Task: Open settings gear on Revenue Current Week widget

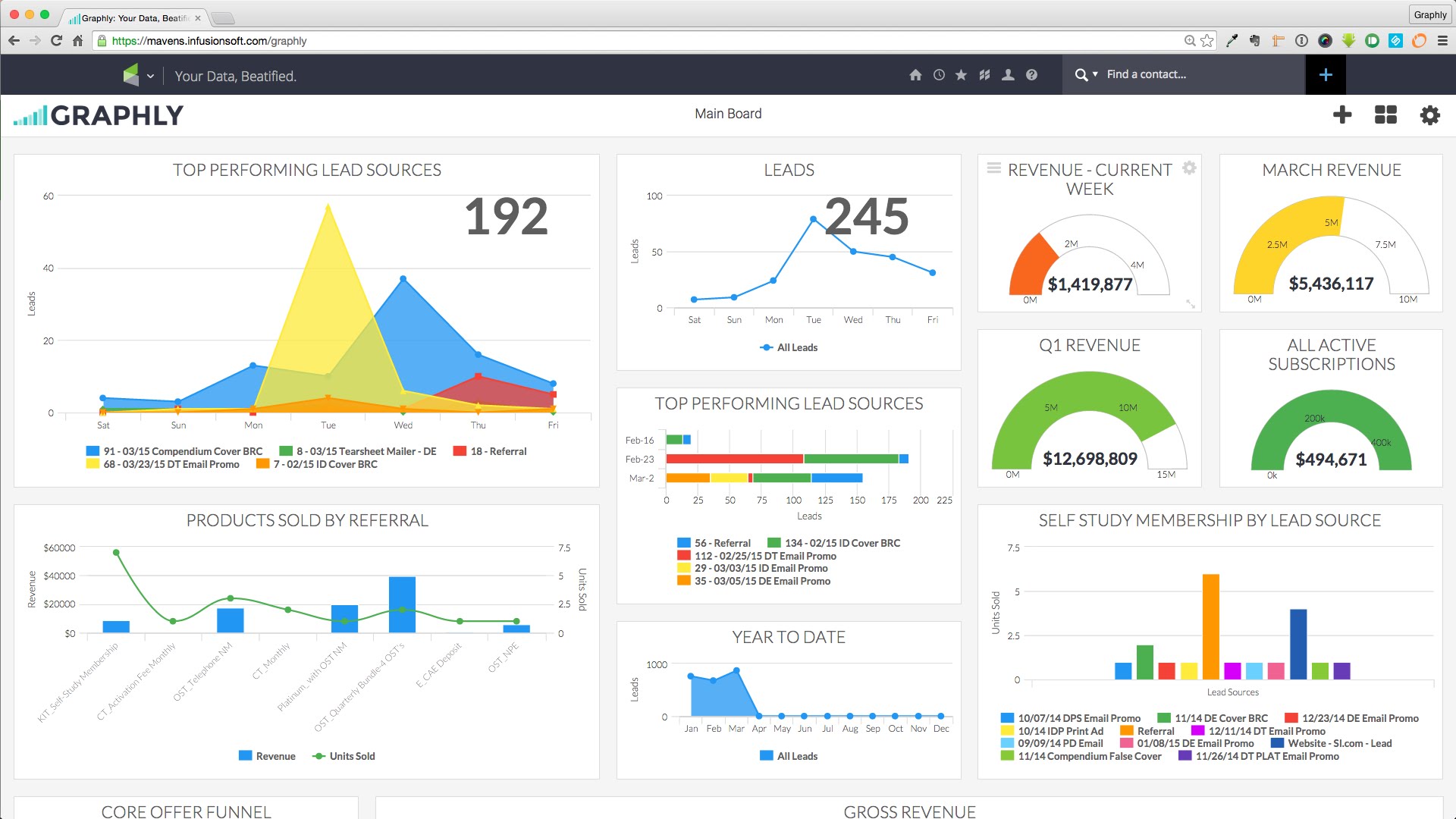Action: 1189,168
